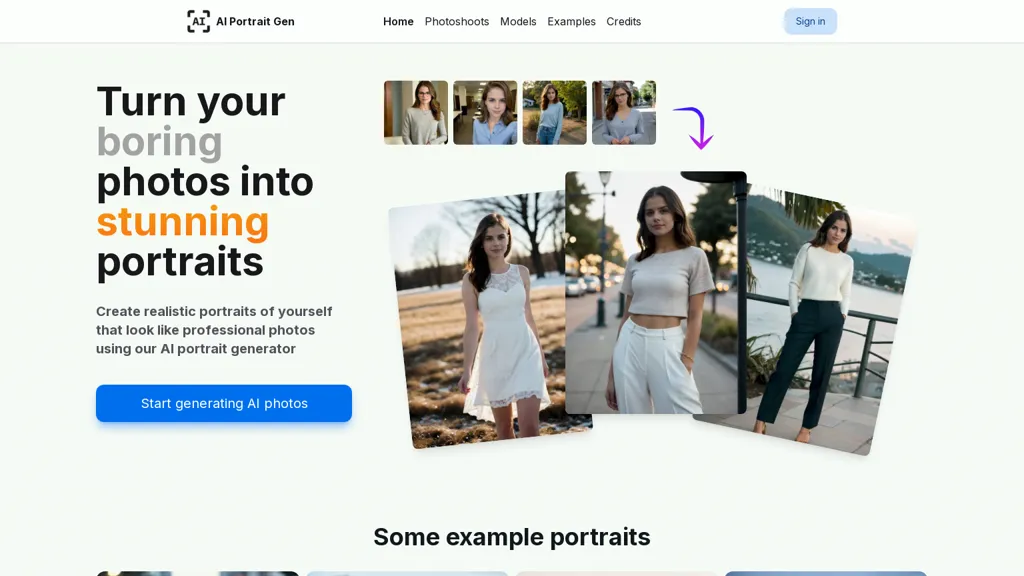Select the third small portrait thumbnail
1024x576 pixels.
click(x=554, y=112)
